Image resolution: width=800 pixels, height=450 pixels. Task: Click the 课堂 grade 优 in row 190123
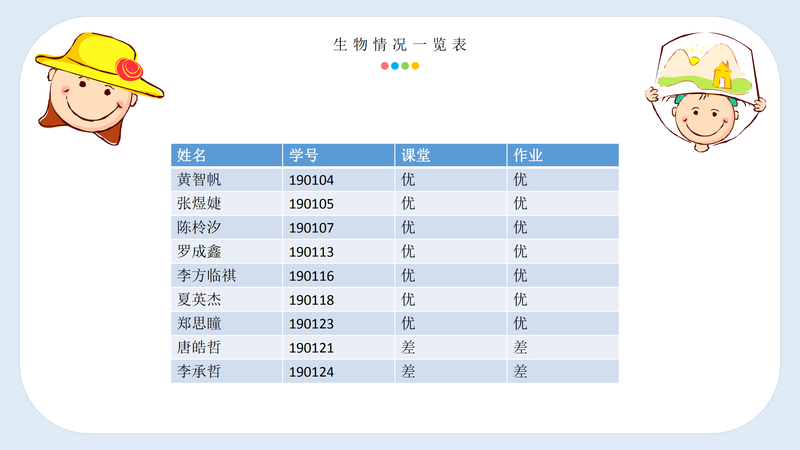408,323
